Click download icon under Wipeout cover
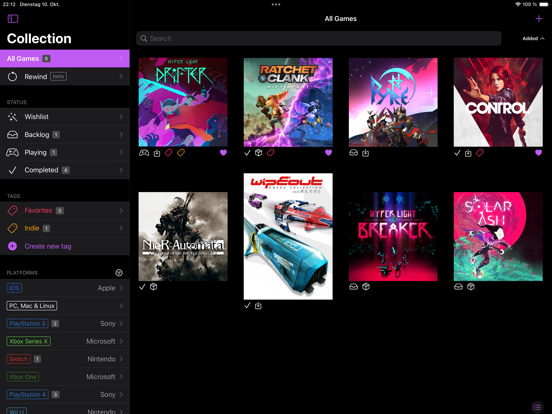The width and height of the screenshot is (552, 414). click(258, 306)
